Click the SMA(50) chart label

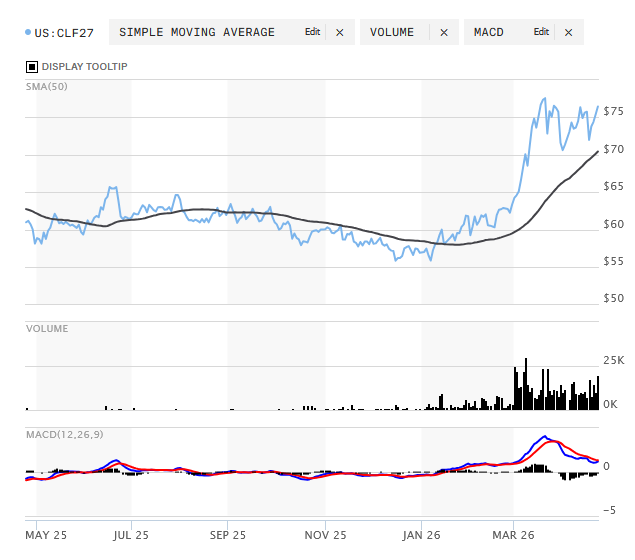pyautogui.click(x=47, y=86)
